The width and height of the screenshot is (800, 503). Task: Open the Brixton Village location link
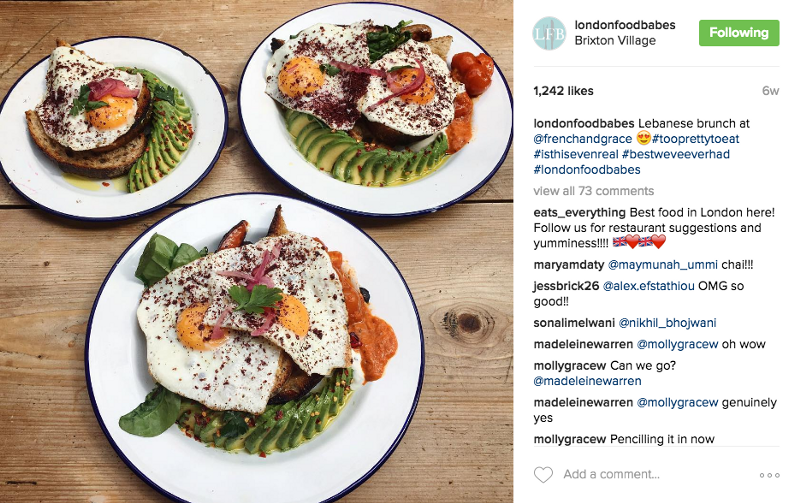click(x=615, y=40)
